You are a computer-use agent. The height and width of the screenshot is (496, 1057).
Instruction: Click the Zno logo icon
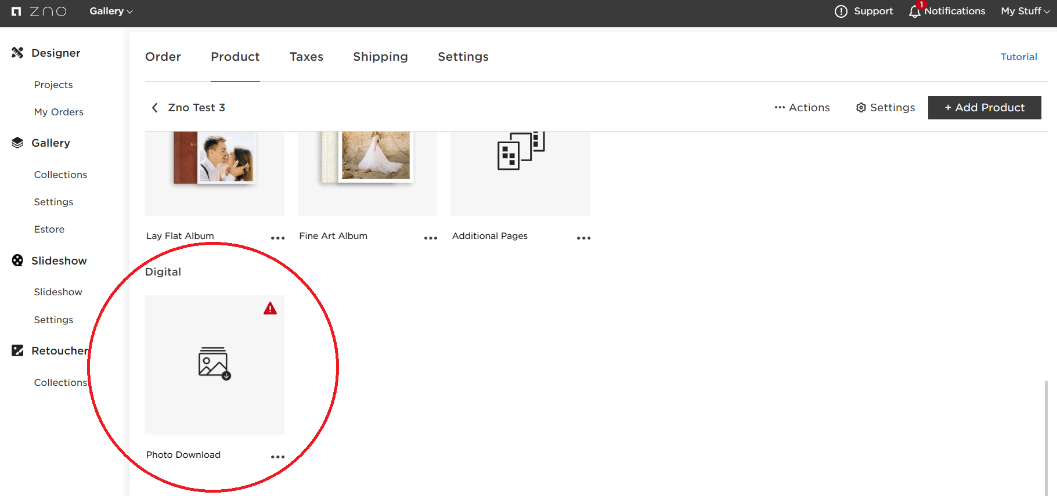pos(16,11)
